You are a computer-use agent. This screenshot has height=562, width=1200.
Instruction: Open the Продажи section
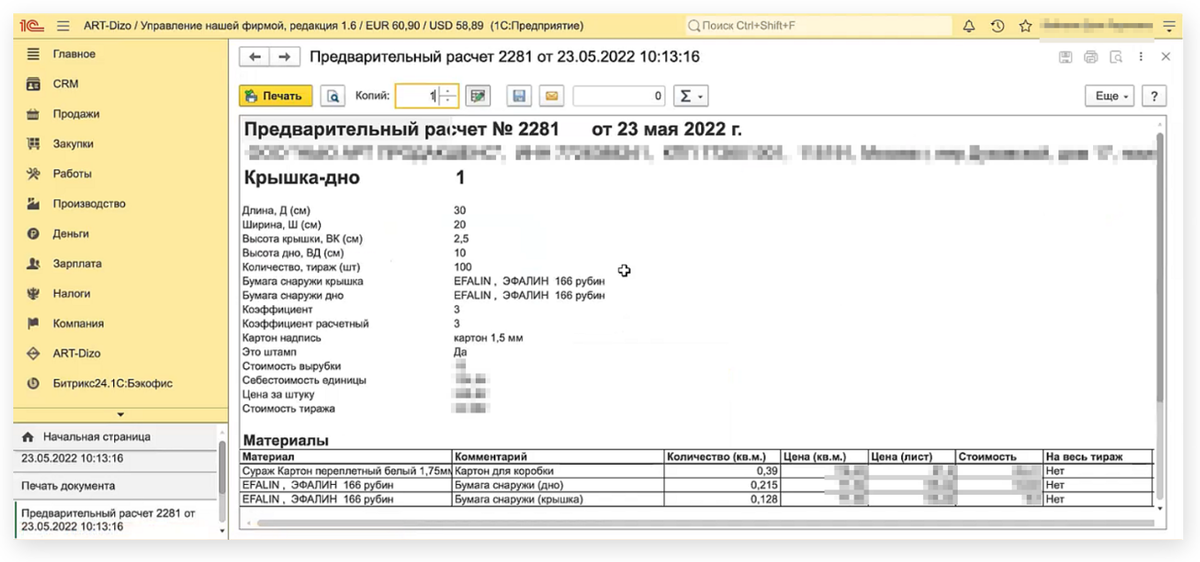coord(76,114)
